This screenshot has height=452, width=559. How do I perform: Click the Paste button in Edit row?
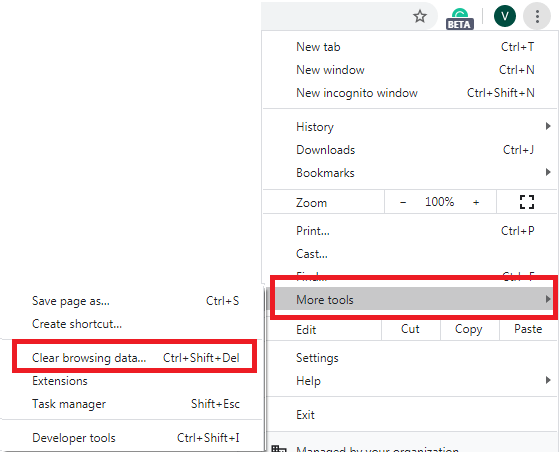pos(528,329)
